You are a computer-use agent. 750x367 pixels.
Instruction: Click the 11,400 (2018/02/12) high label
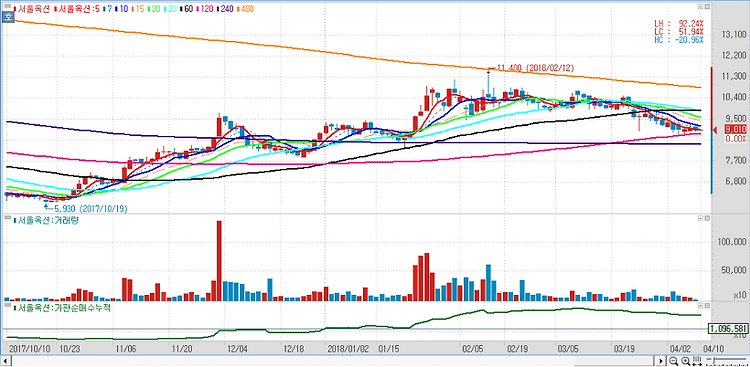537,68
